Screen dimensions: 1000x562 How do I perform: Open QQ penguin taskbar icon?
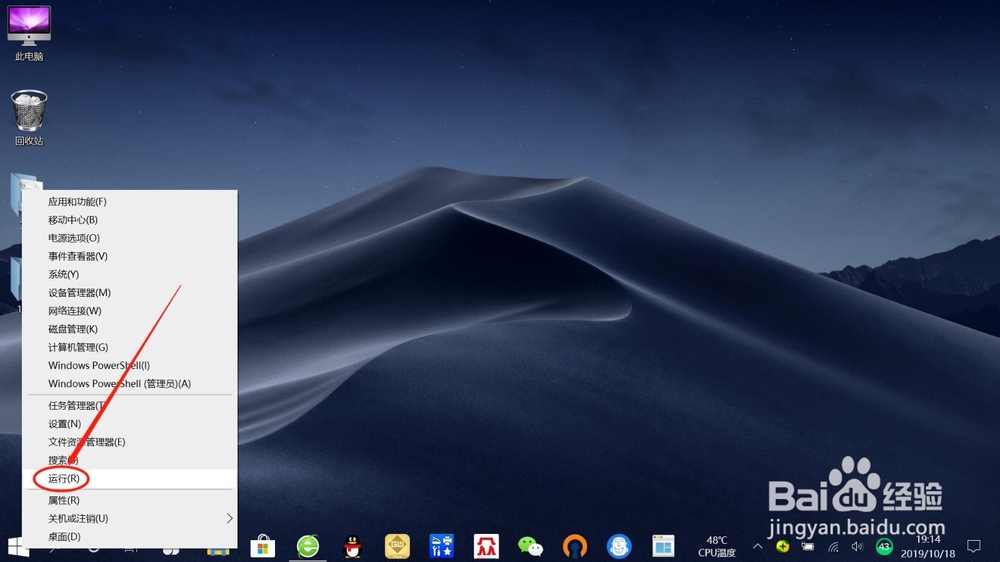point(353,547)
